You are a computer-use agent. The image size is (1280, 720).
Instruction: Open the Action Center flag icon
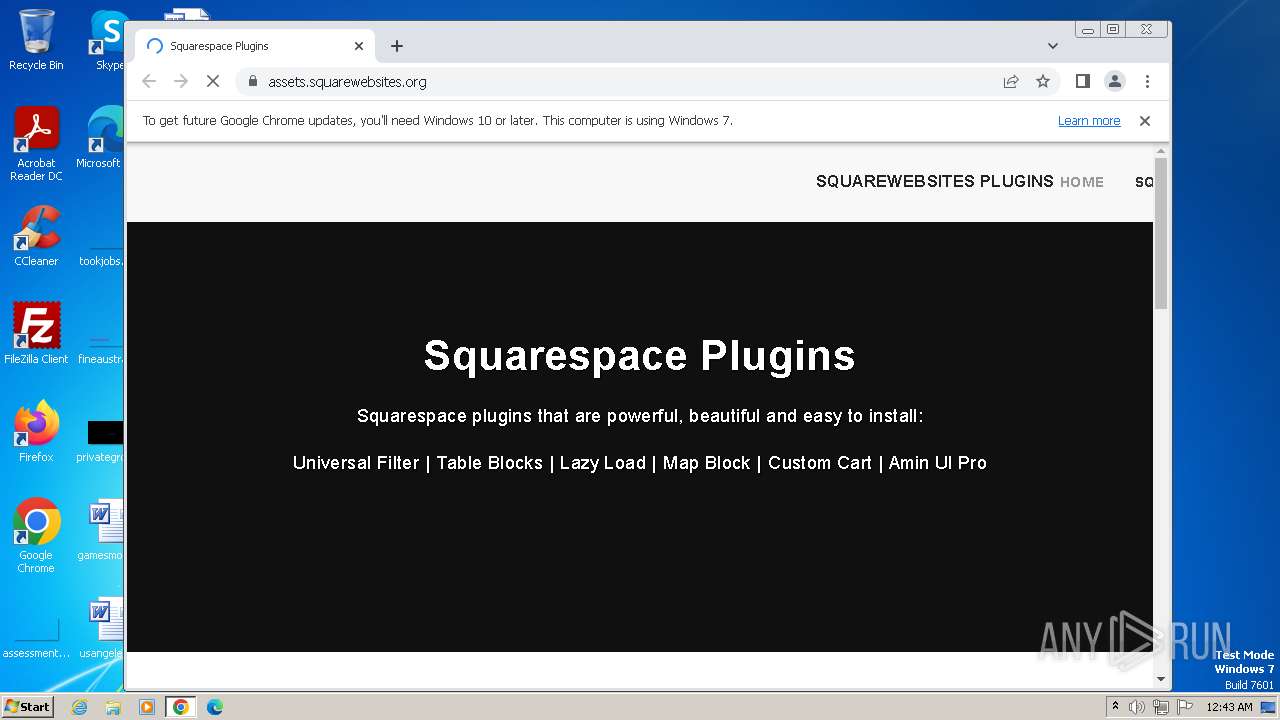1184,707
